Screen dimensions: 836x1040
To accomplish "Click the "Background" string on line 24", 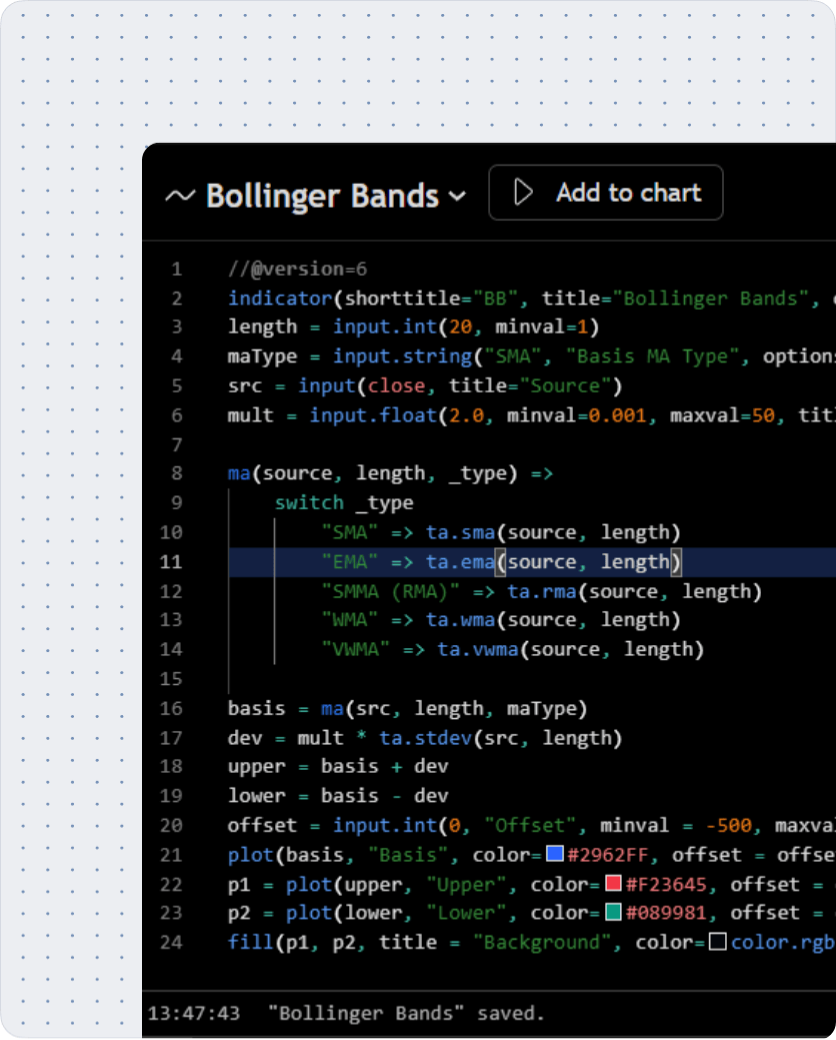I will pyautogui.click(x=542, y=942).
